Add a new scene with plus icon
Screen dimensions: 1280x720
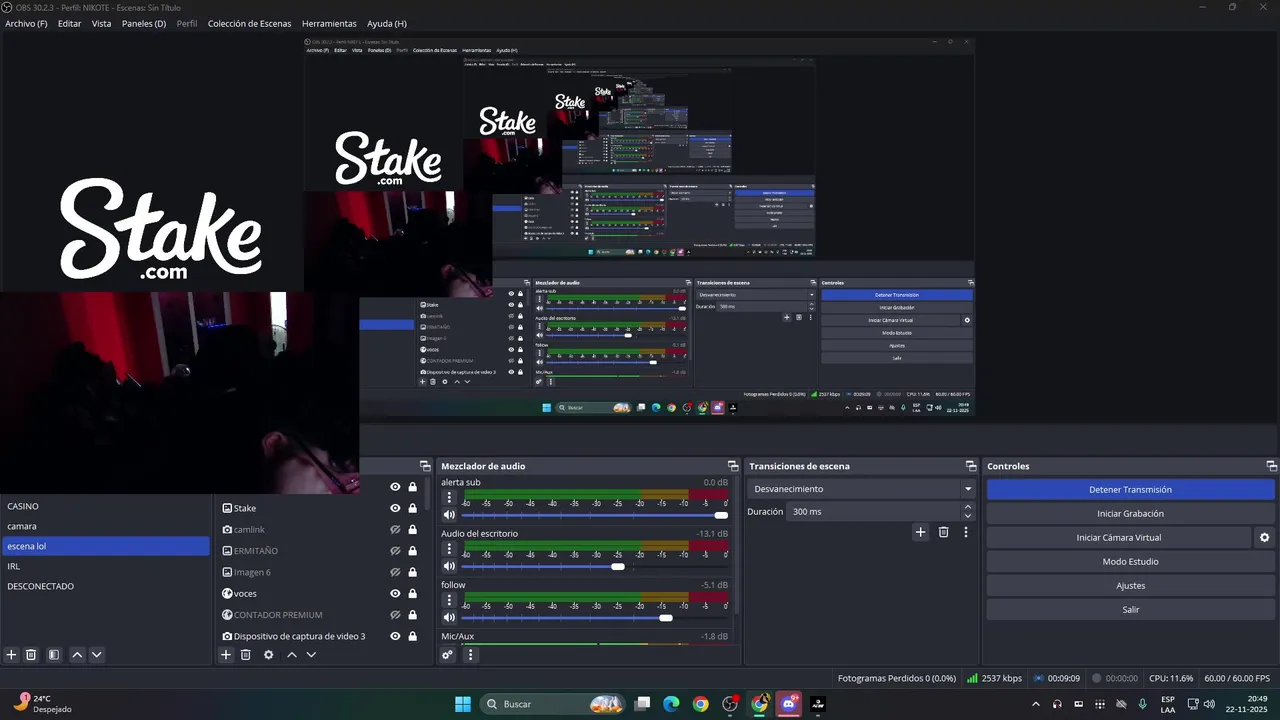tap(11, 655)
